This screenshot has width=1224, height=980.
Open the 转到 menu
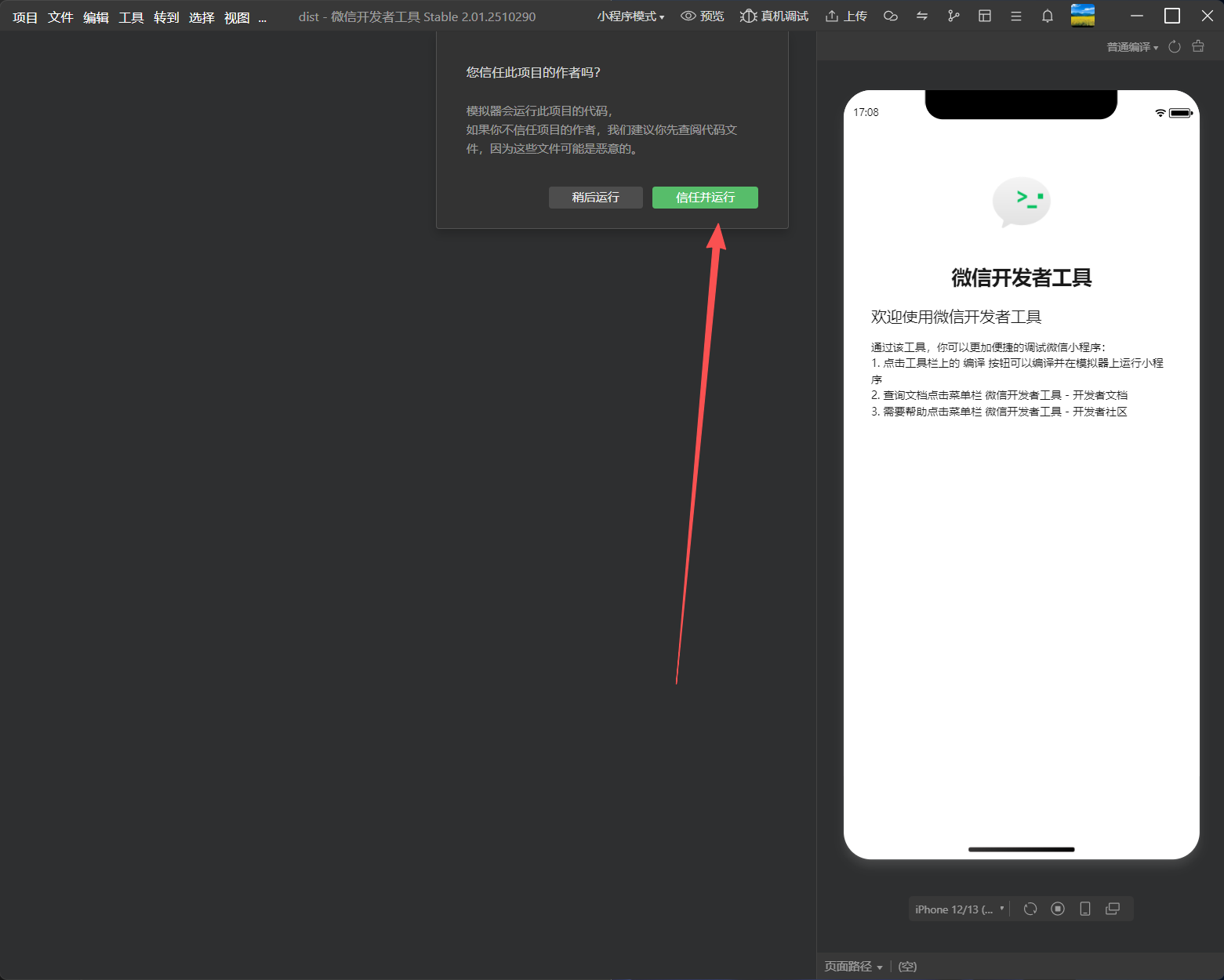click(x=166, y=17)
